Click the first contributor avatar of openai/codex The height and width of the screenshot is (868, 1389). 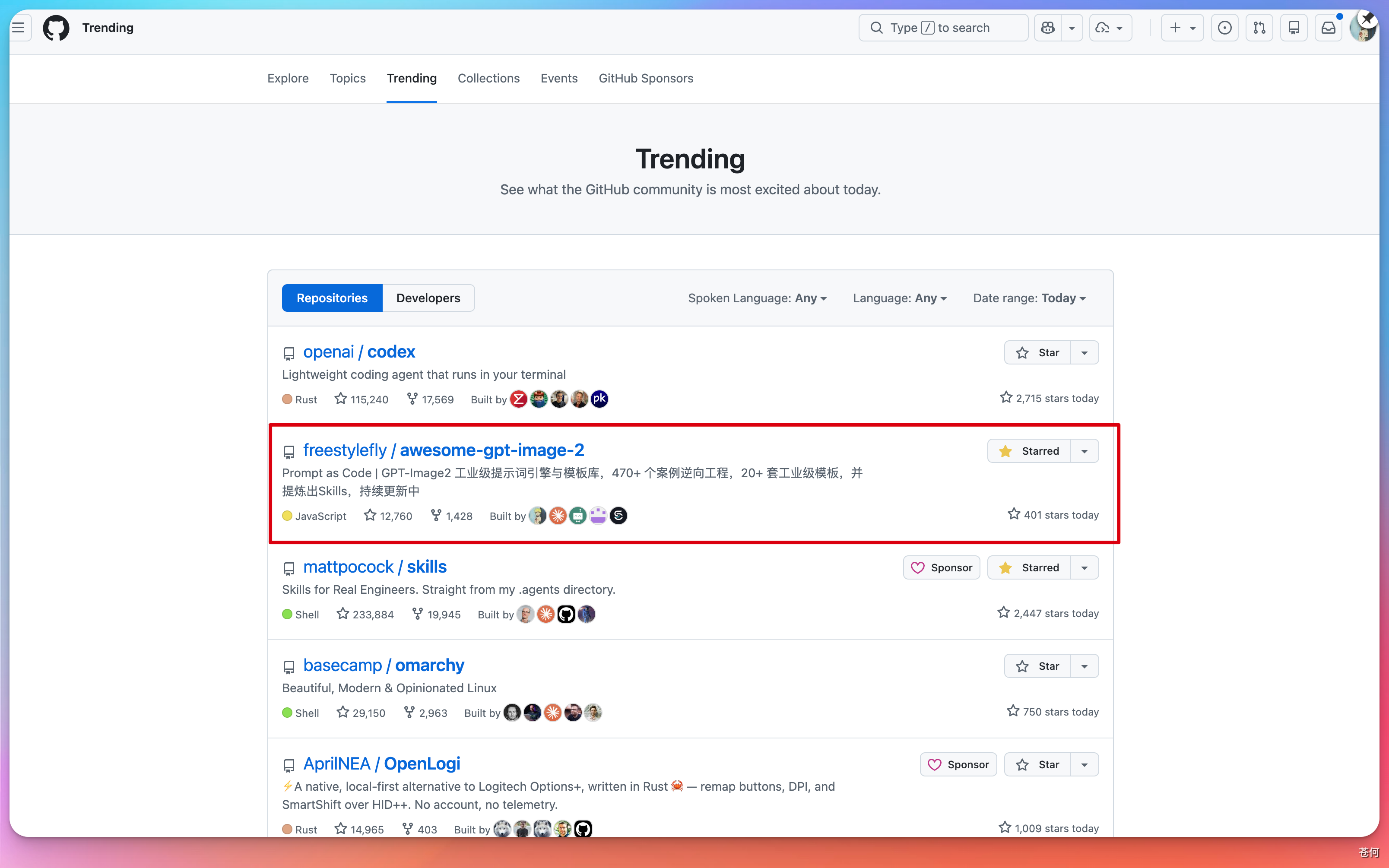[x=518, y=399]
